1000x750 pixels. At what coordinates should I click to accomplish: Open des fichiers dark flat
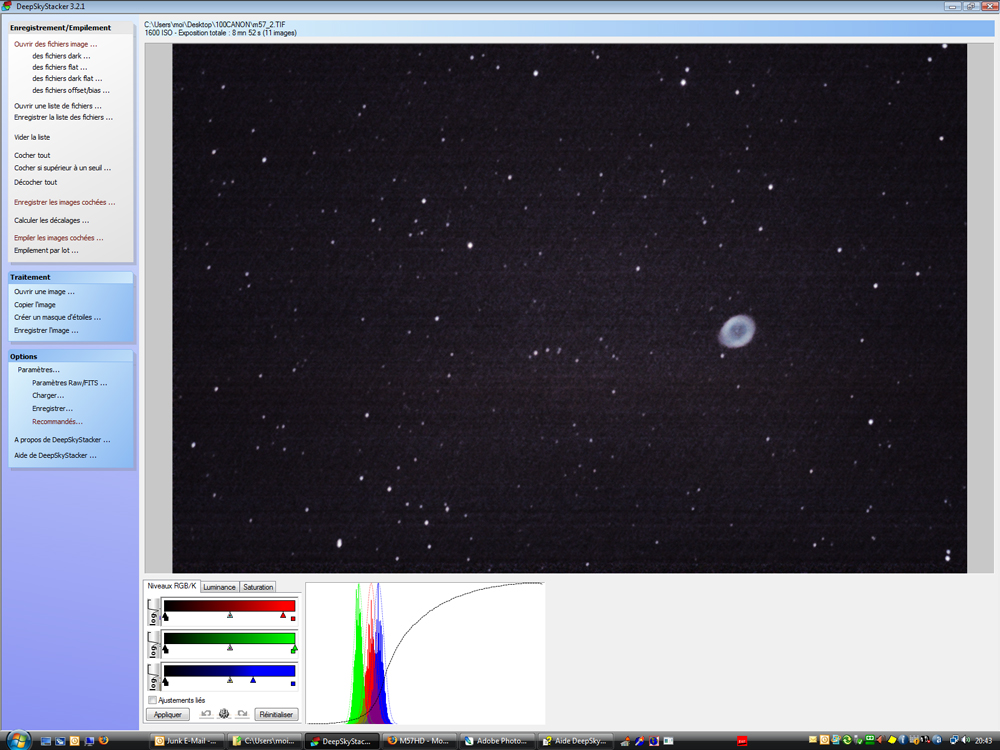(67, 78)
